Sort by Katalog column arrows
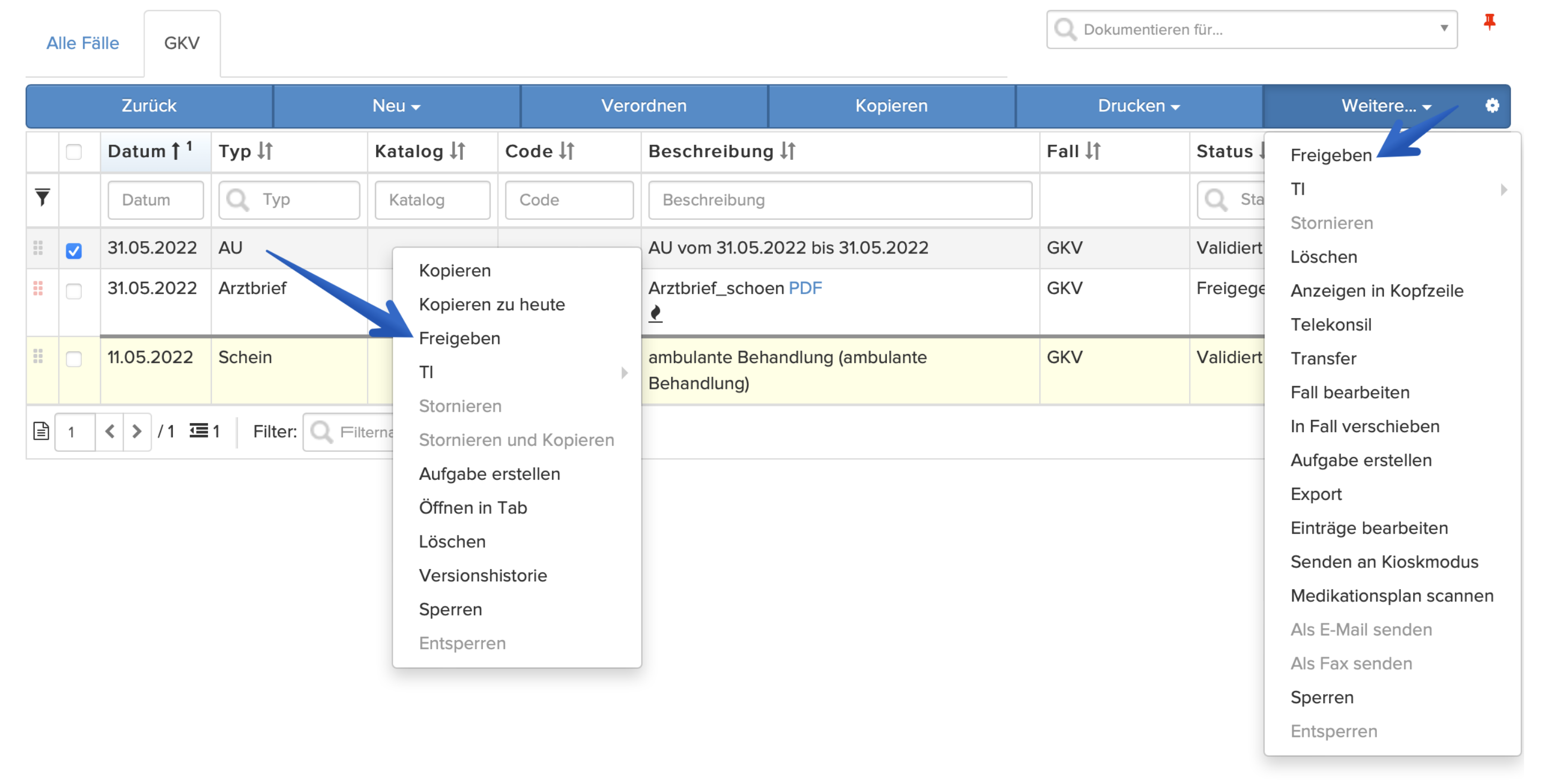The width and height of the screenshot is (1556, 784). point(457,151)
